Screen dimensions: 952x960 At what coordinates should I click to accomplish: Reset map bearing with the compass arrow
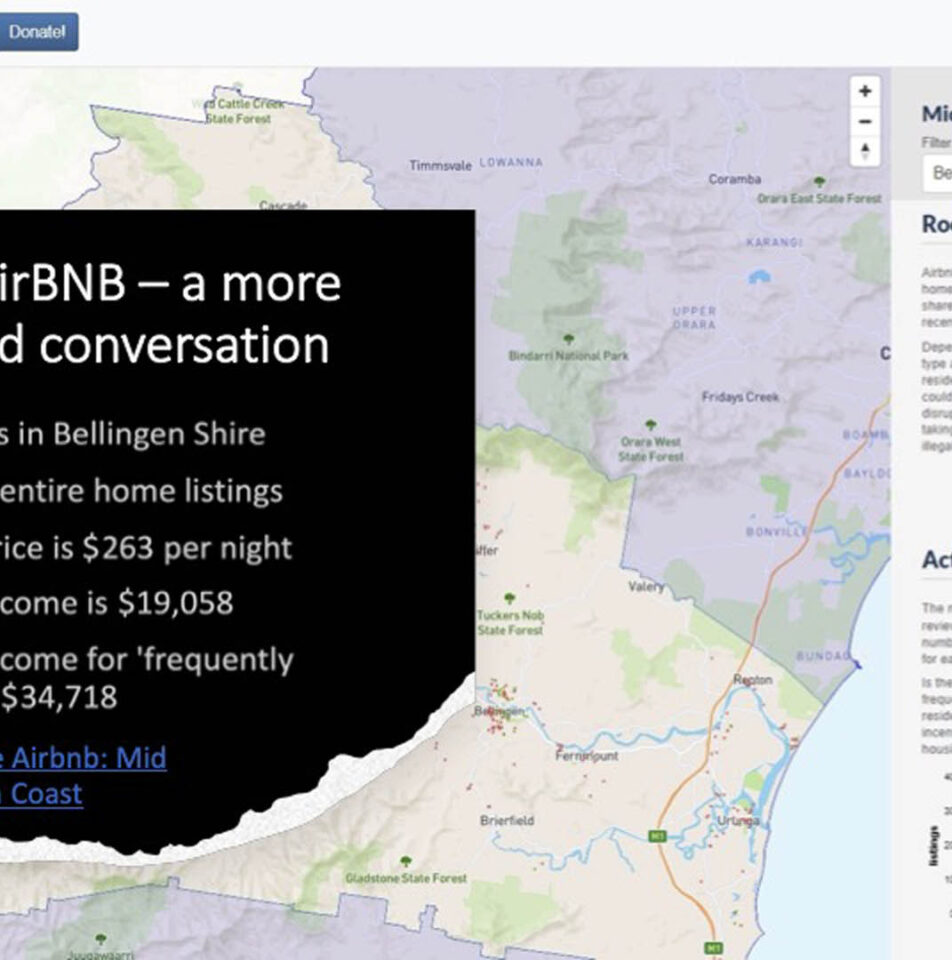(865, 152)
